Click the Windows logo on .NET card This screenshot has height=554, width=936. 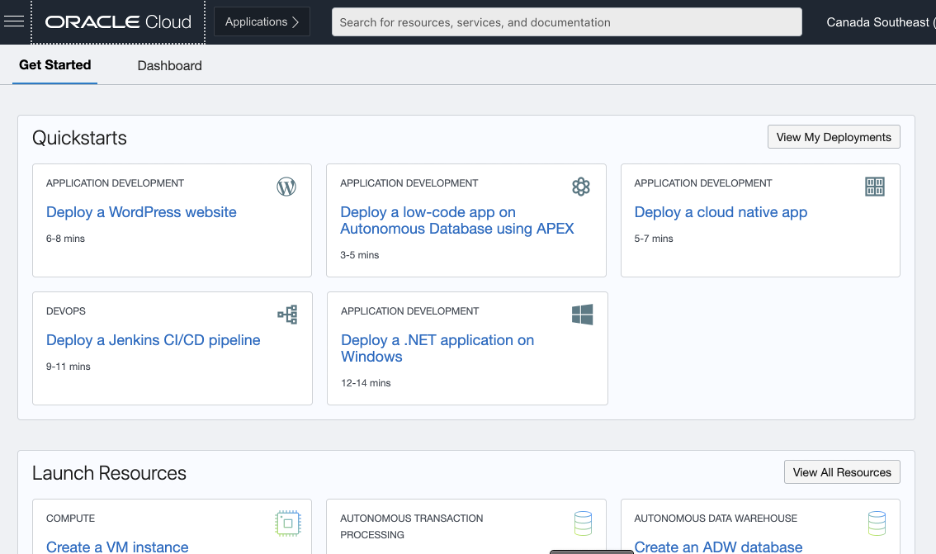(582, 315)
